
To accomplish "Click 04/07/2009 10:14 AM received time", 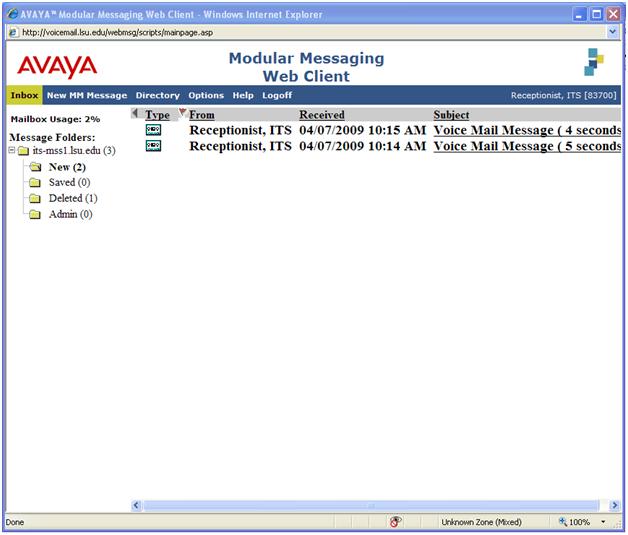I will click(x=362, y=147).
